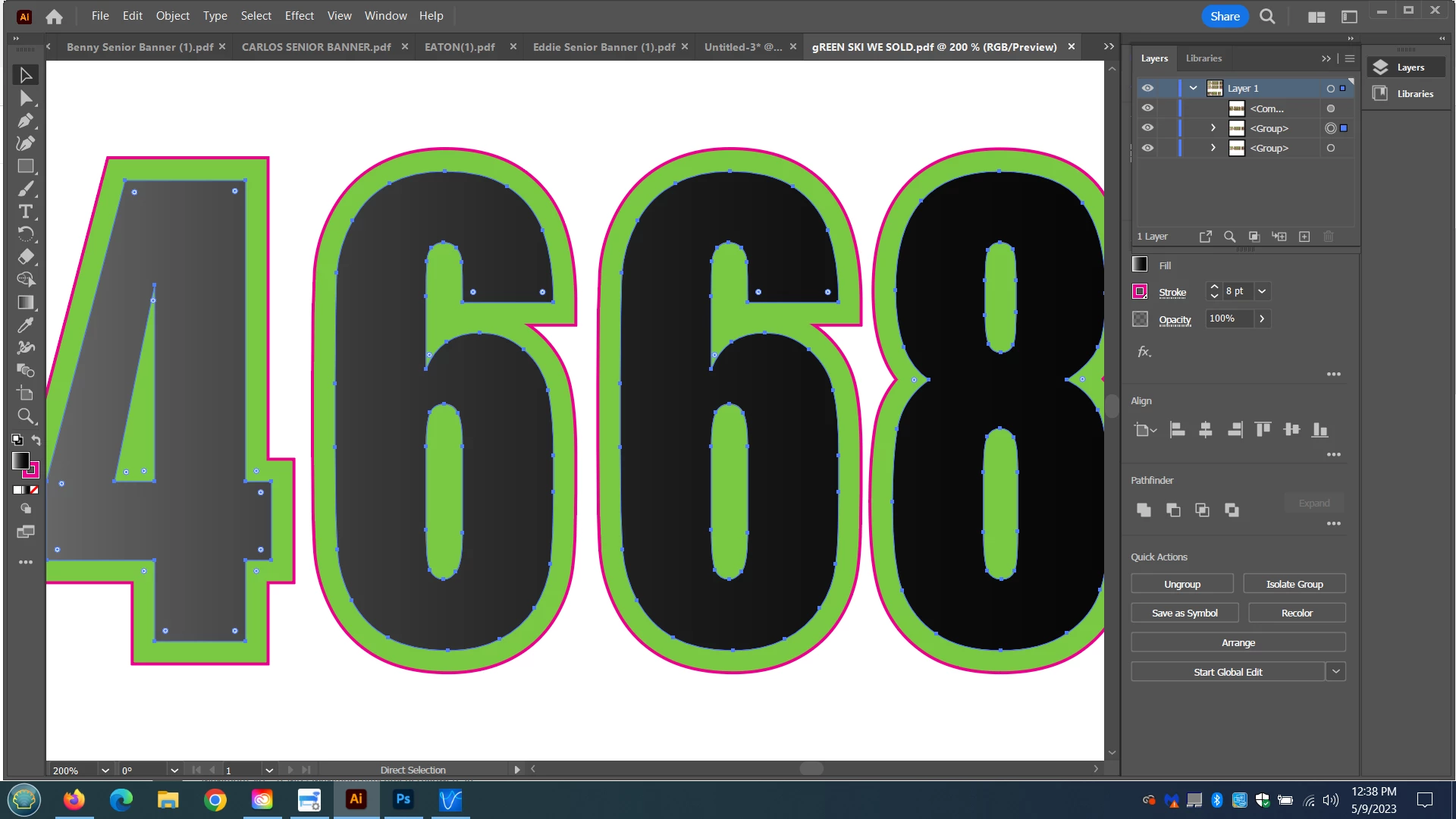Screen dimensions: 1456x819
Task: Select the Rectangle tool
Action: tap(25, 166)
